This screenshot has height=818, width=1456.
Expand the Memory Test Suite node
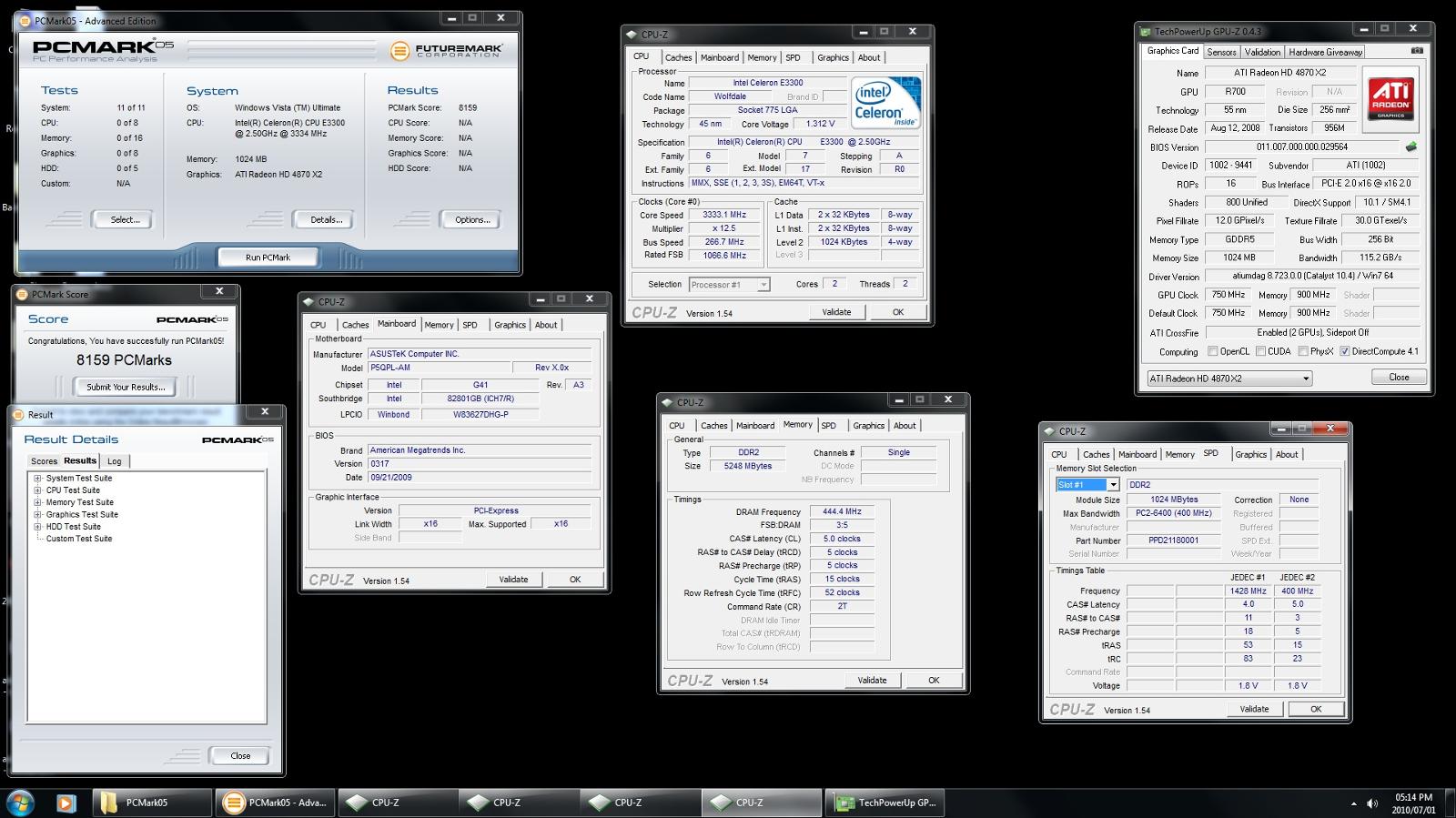point(38,502)
